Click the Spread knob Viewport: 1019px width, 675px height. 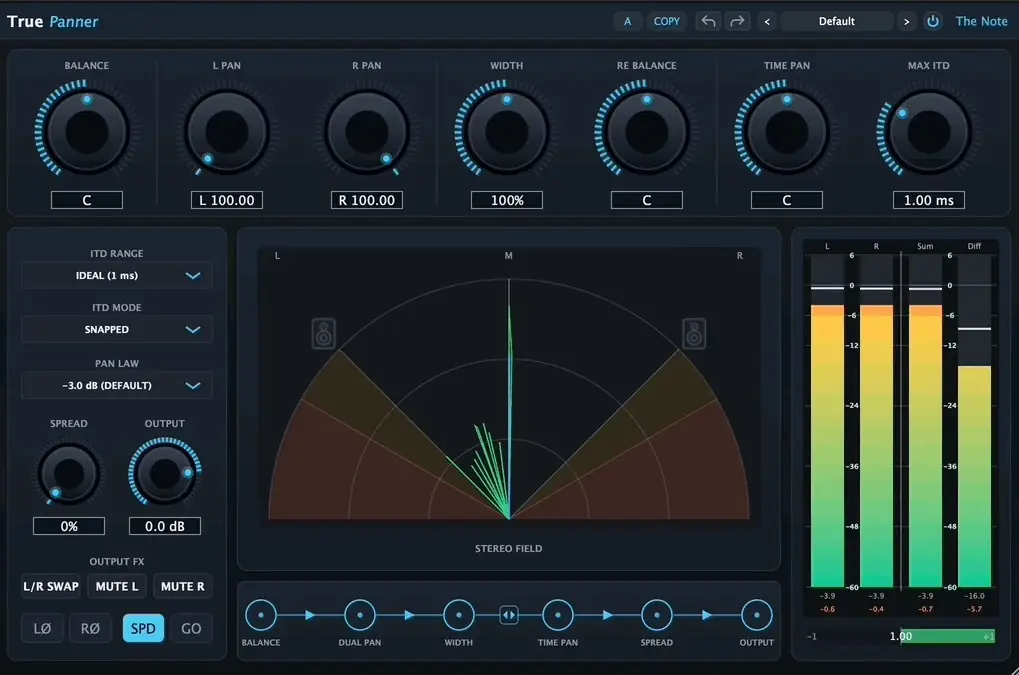pos(69,474)
